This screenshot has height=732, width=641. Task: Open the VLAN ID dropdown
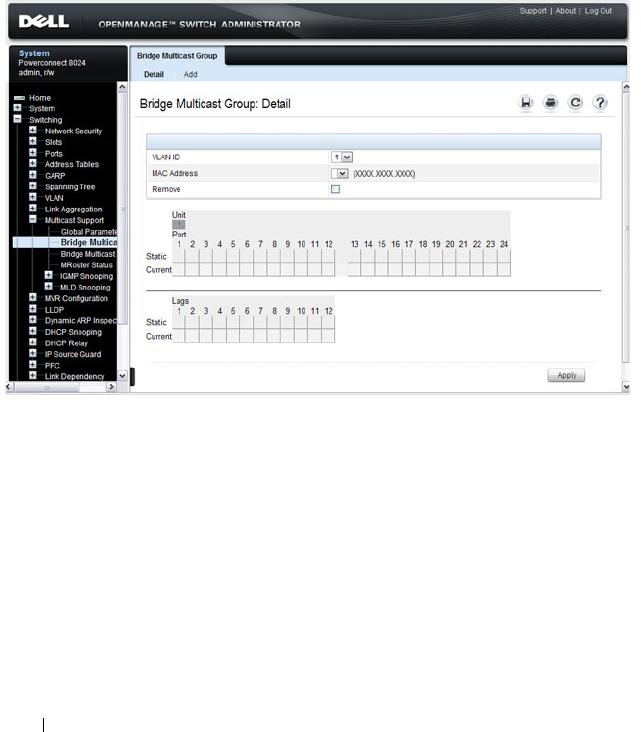[342, 157]
